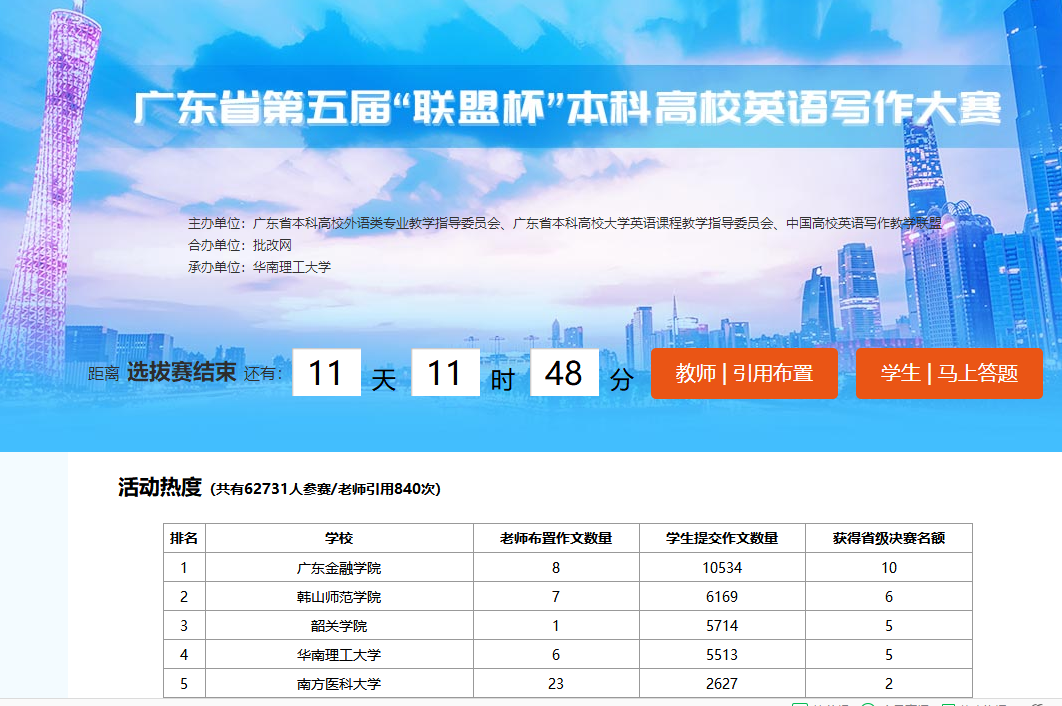
Task: Click 华南理工大学 in the 承办单位 line
Action: (291, 267)
